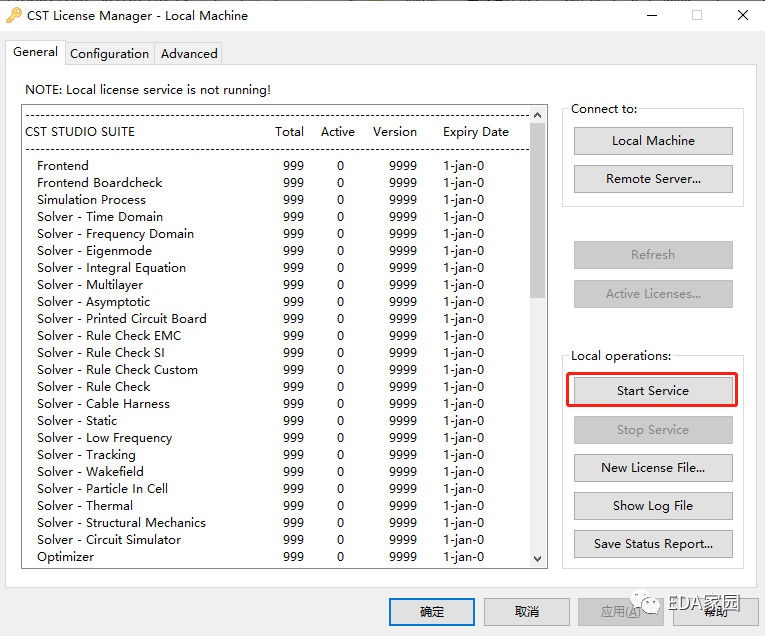Click the service not running note

(148, 90)
